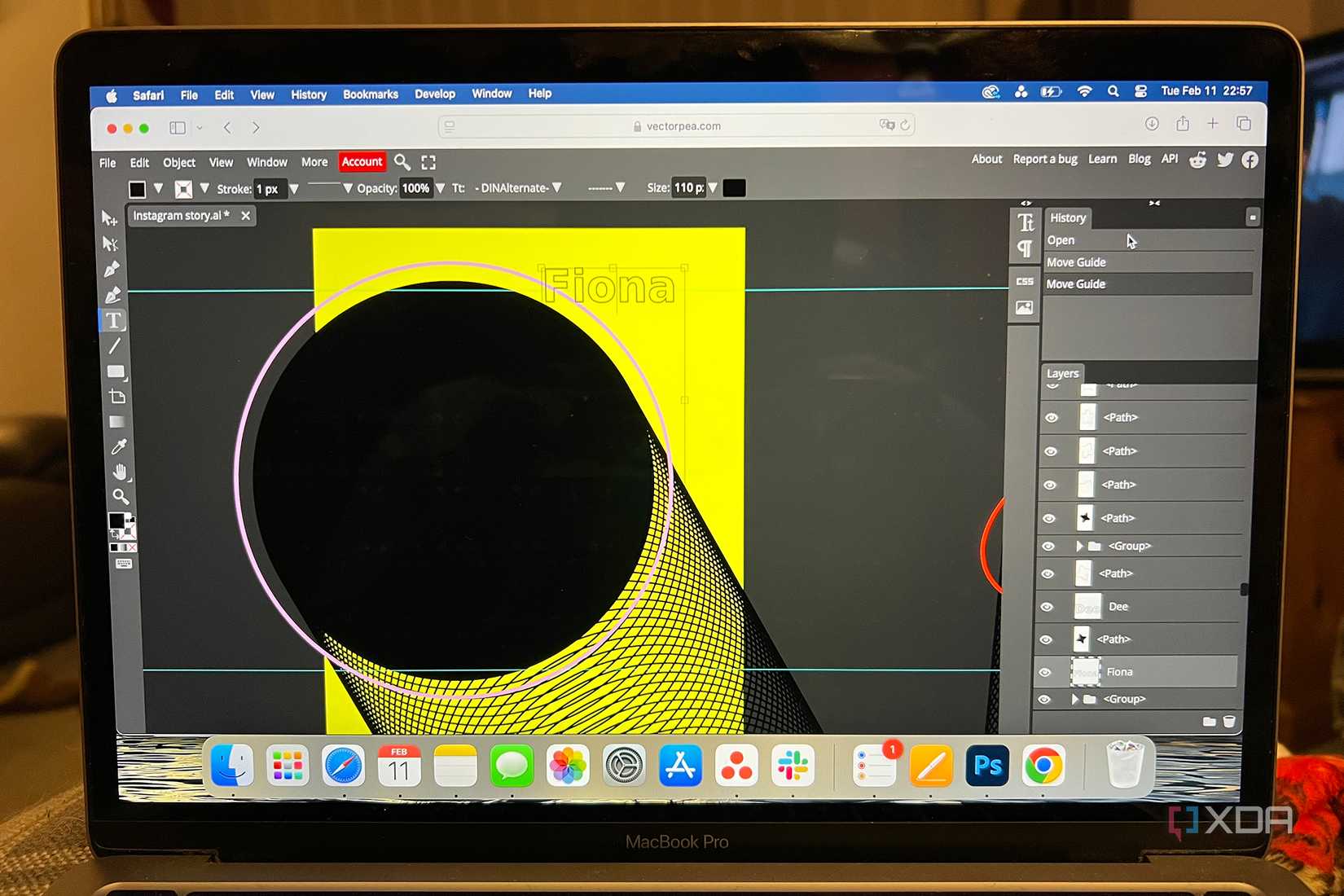Choose the Gradient tool
1344x896 pixels.
pos(116,422)
